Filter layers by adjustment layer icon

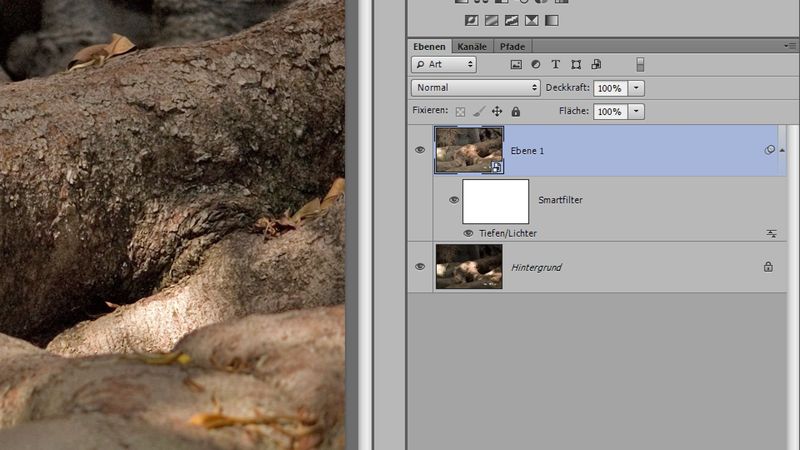click(x=536, y=64)
